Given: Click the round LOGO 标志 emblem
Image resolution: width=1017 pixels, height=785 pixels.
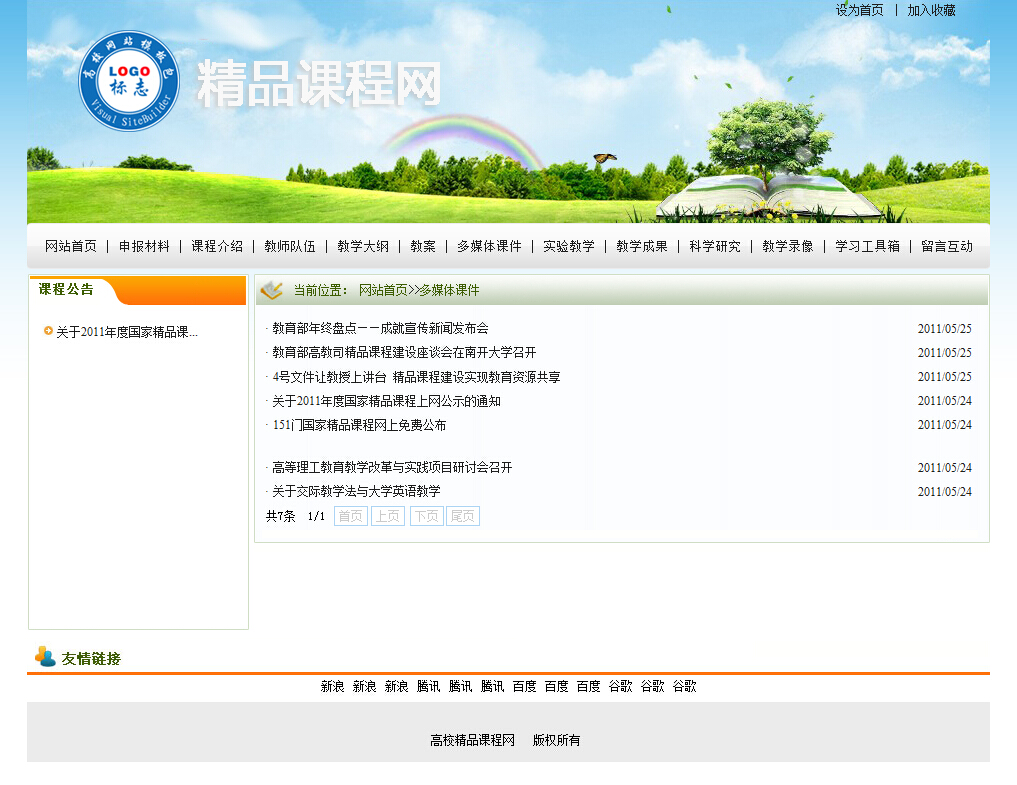Looking at the screenshot, I should (x=129, y=80).
